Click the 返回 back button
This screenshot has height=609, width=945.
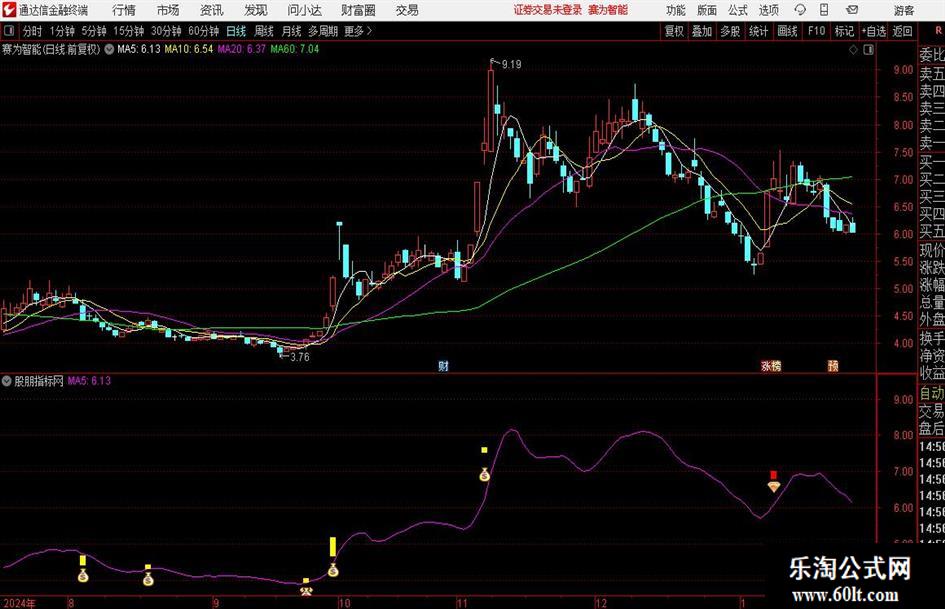[902, 31]
